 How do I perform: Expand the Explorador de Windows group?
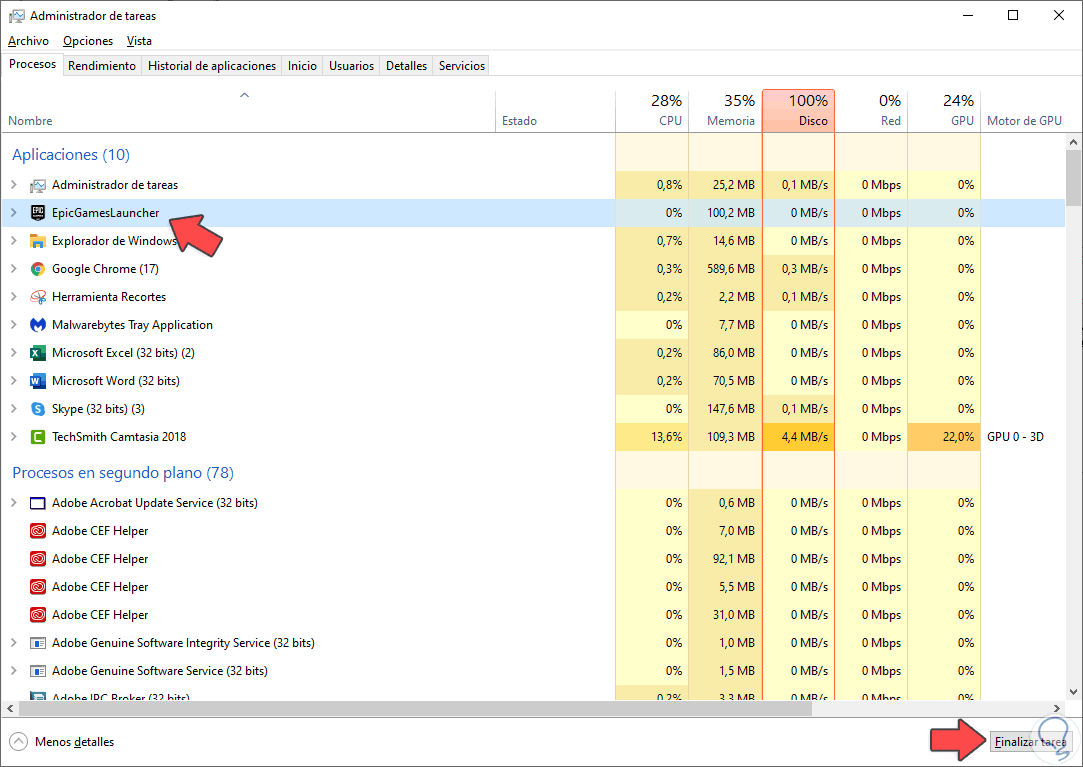click(14, 240)
